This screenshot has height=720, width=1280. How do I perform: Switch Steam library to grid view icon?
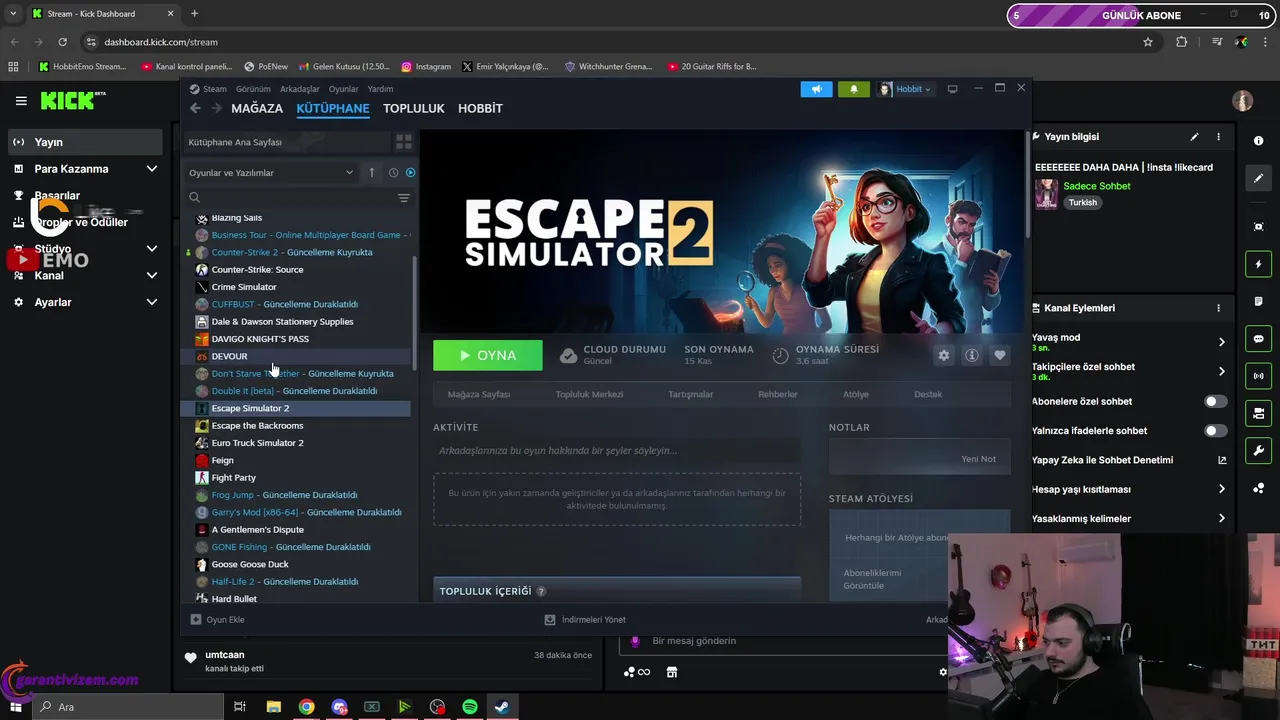point(404,142)
